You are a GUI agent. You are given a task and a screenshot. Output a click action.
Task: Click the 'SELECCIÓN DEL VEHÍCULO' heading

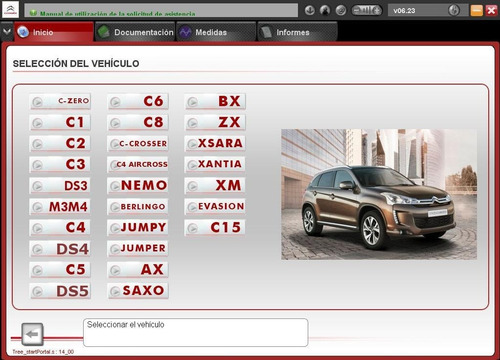click(x=76, y=63)
